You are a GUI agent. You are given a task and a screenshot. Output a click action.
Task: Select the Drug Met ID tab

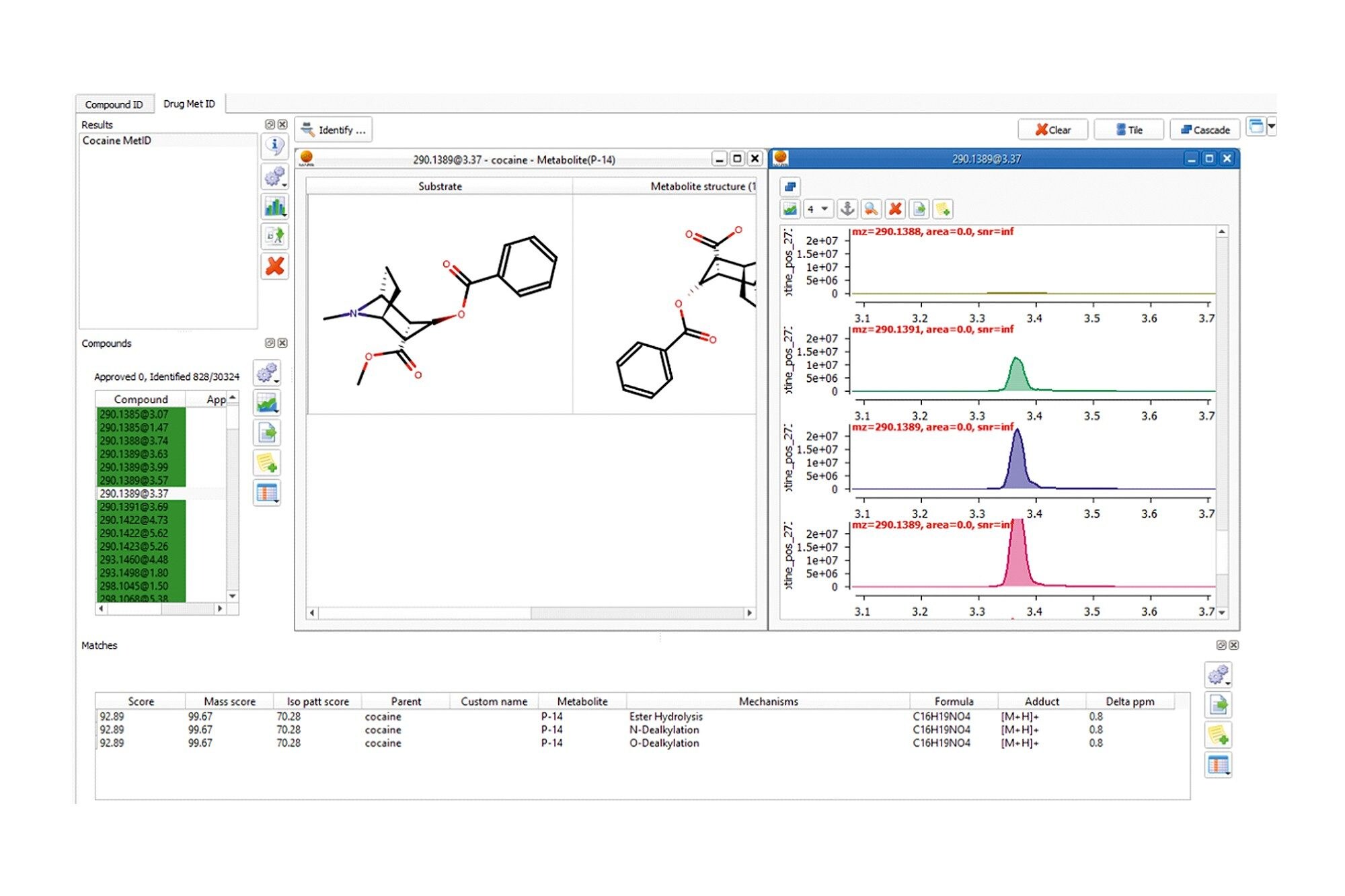coord(189,104)
